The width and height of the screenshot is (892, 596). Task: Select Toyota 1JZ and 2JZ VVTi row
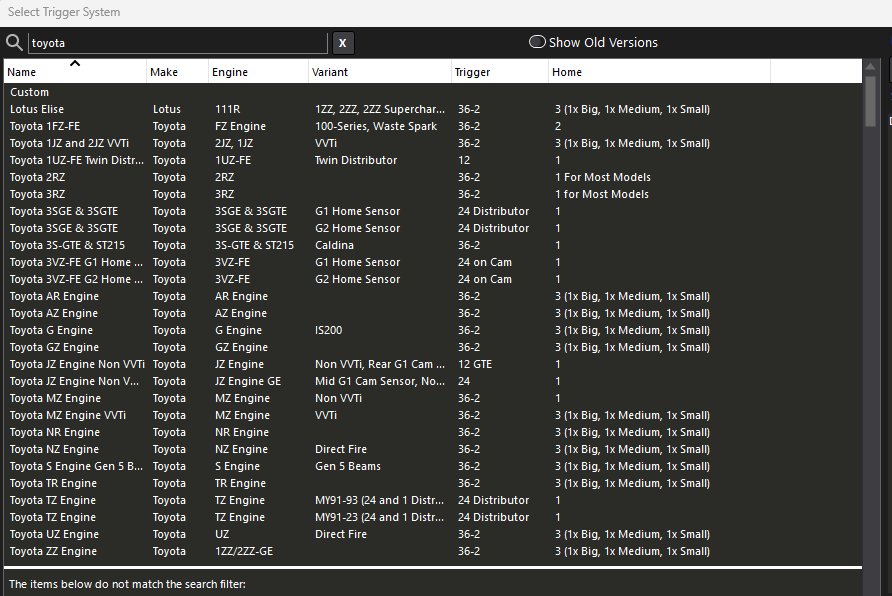point(432,143)
